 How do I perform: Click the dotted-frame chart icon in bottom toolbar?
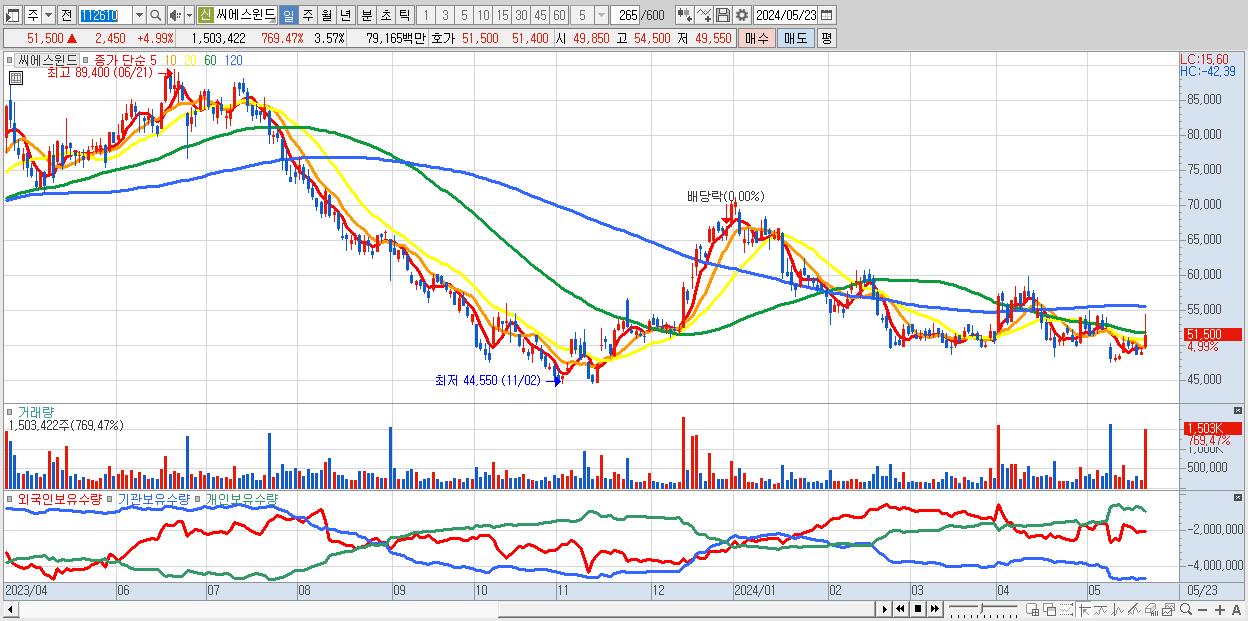pyautogui.click(x=1067, y=609)
